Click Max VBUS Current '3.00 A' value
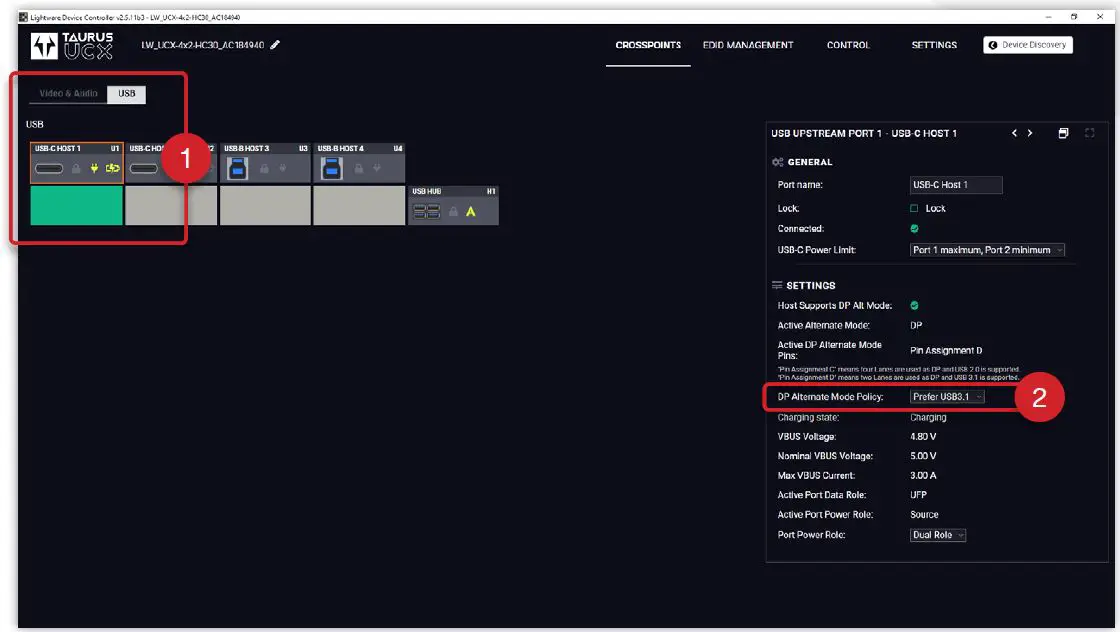 click(x=923, y=475)
